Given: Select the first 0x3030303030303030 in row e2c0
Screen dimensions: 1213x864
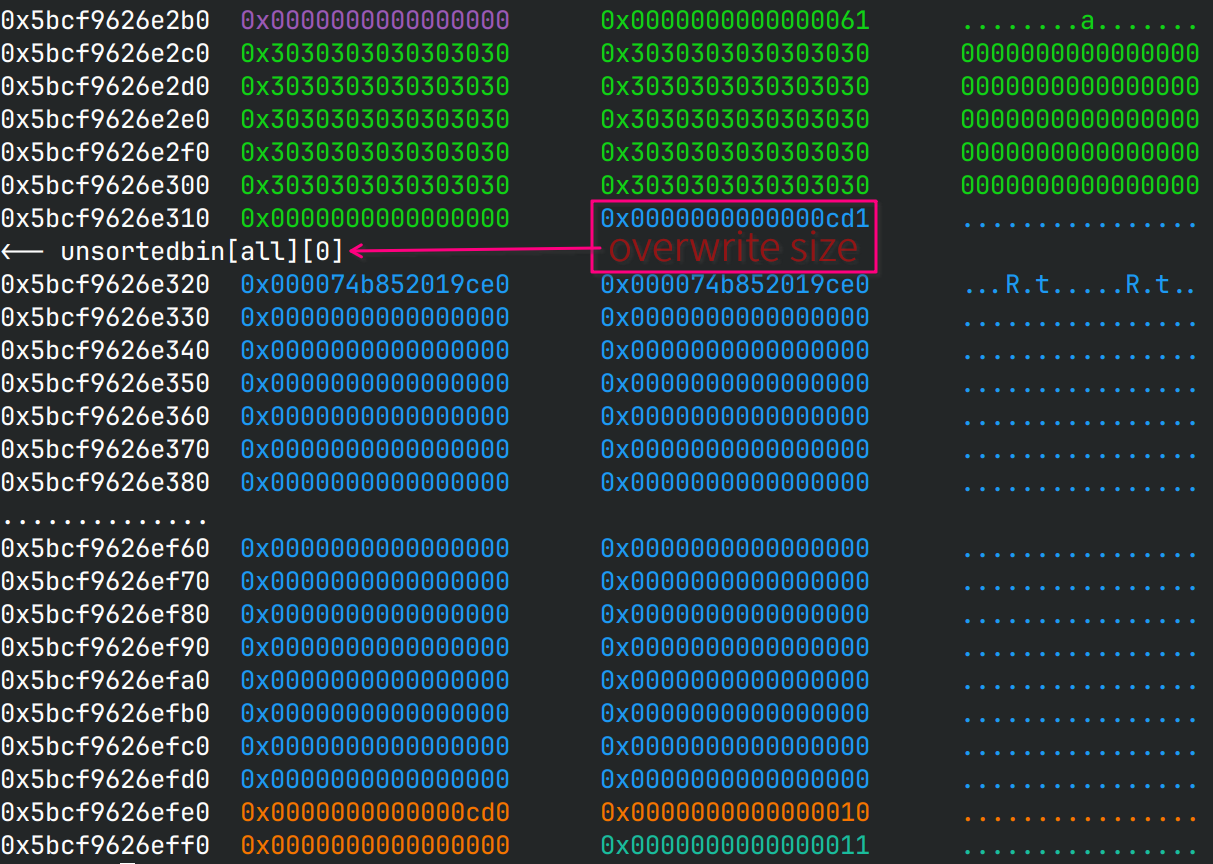Looking at the screenshot, I should [x=375, y=53].
